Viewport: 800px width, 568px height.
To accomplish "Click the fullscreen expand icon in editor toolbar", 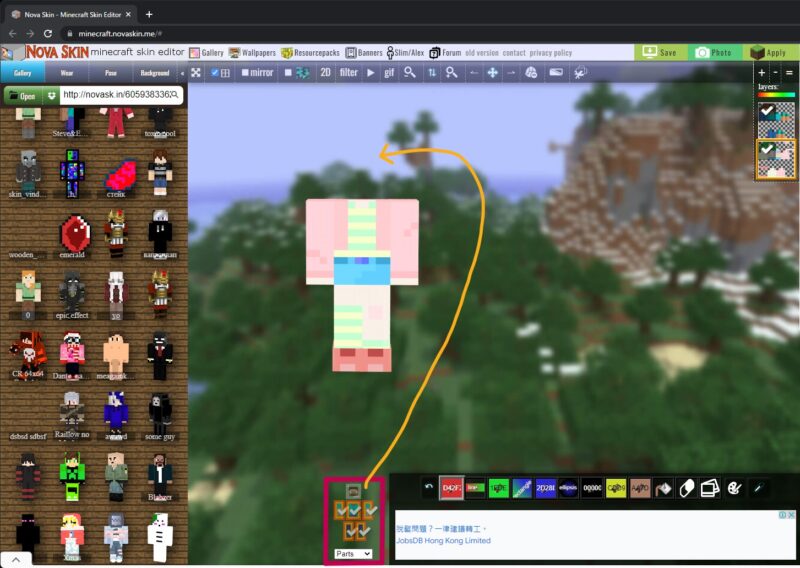I will point(195,72).
